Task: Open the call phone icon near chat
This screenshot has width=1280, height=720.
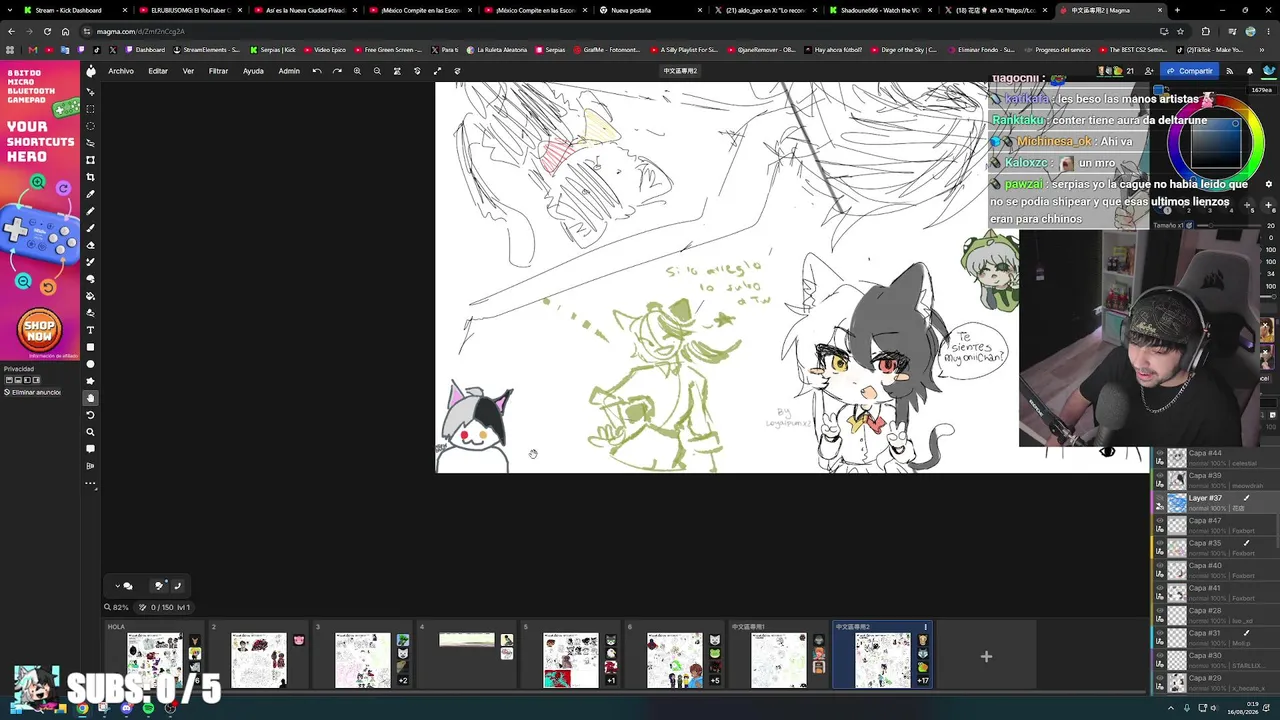Action: point(177,585)
